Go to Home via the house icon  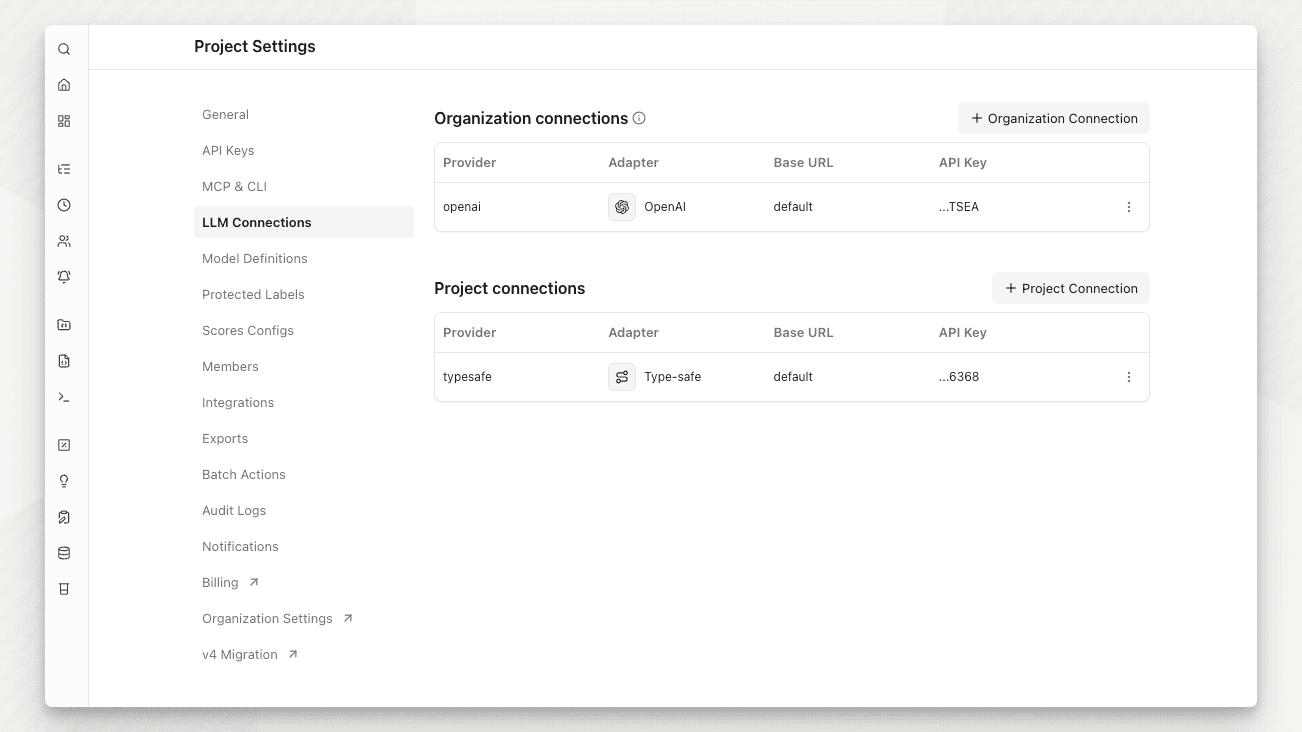64,85
